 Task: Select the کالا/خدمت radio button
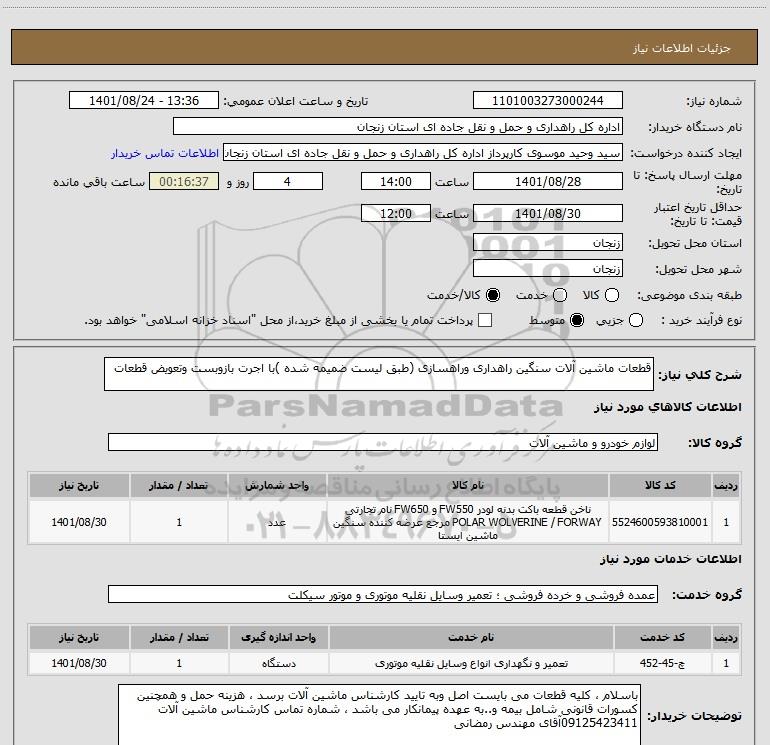pyautogui.click(x=493, y=295)
